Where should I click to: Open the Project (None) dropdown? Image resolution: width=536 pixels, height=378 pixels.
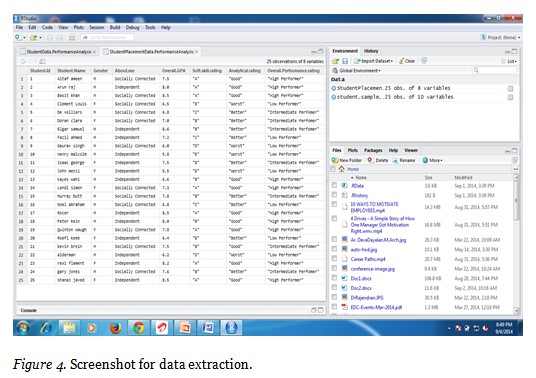[500, 37]
